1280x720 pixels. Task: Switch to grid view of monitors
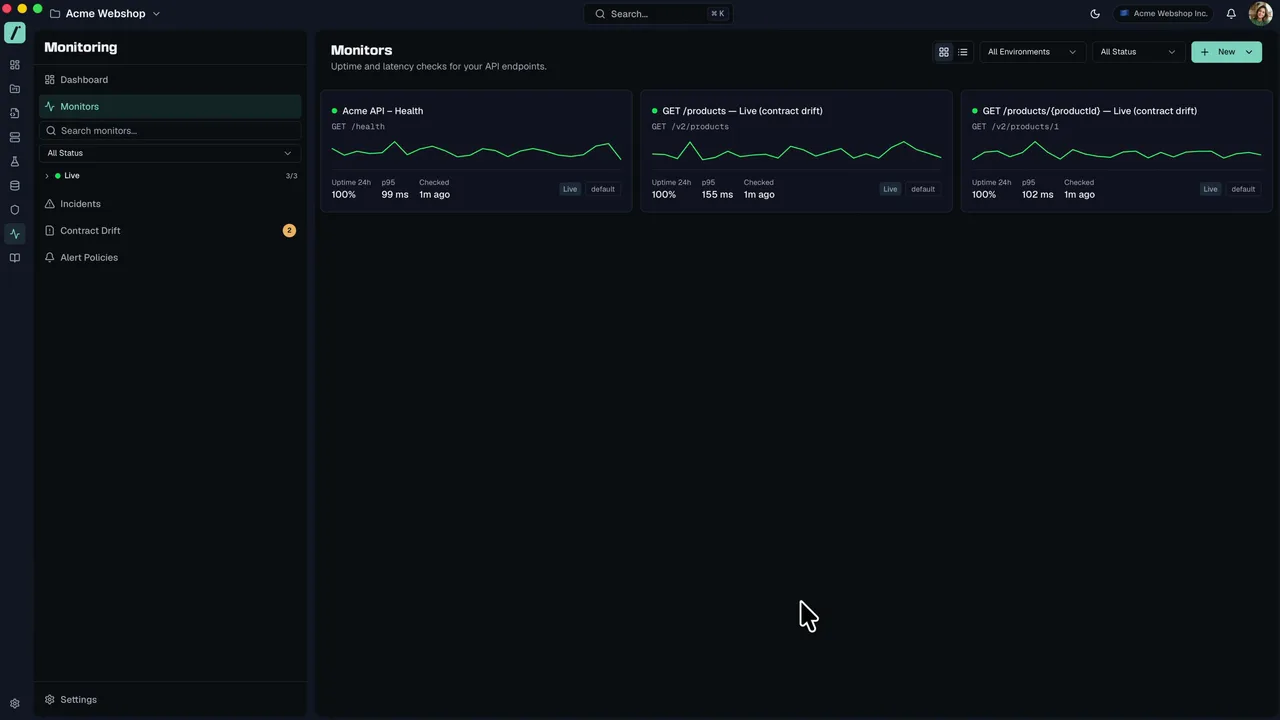click(x=943, y=52)
